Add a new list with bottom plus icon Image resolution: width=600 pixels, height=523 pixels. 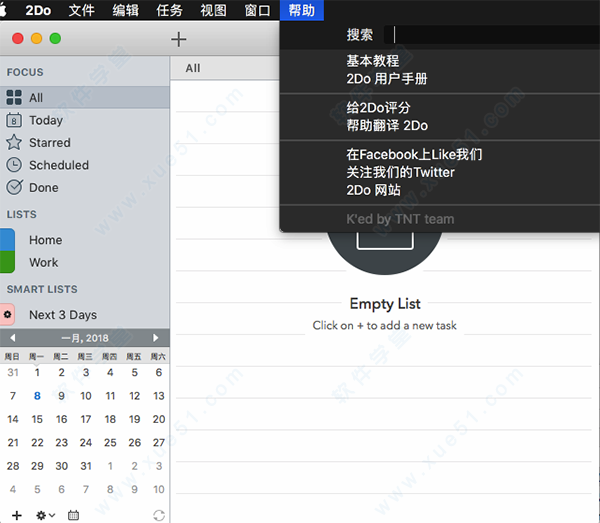pyautogui.click(x=17, y=515)
